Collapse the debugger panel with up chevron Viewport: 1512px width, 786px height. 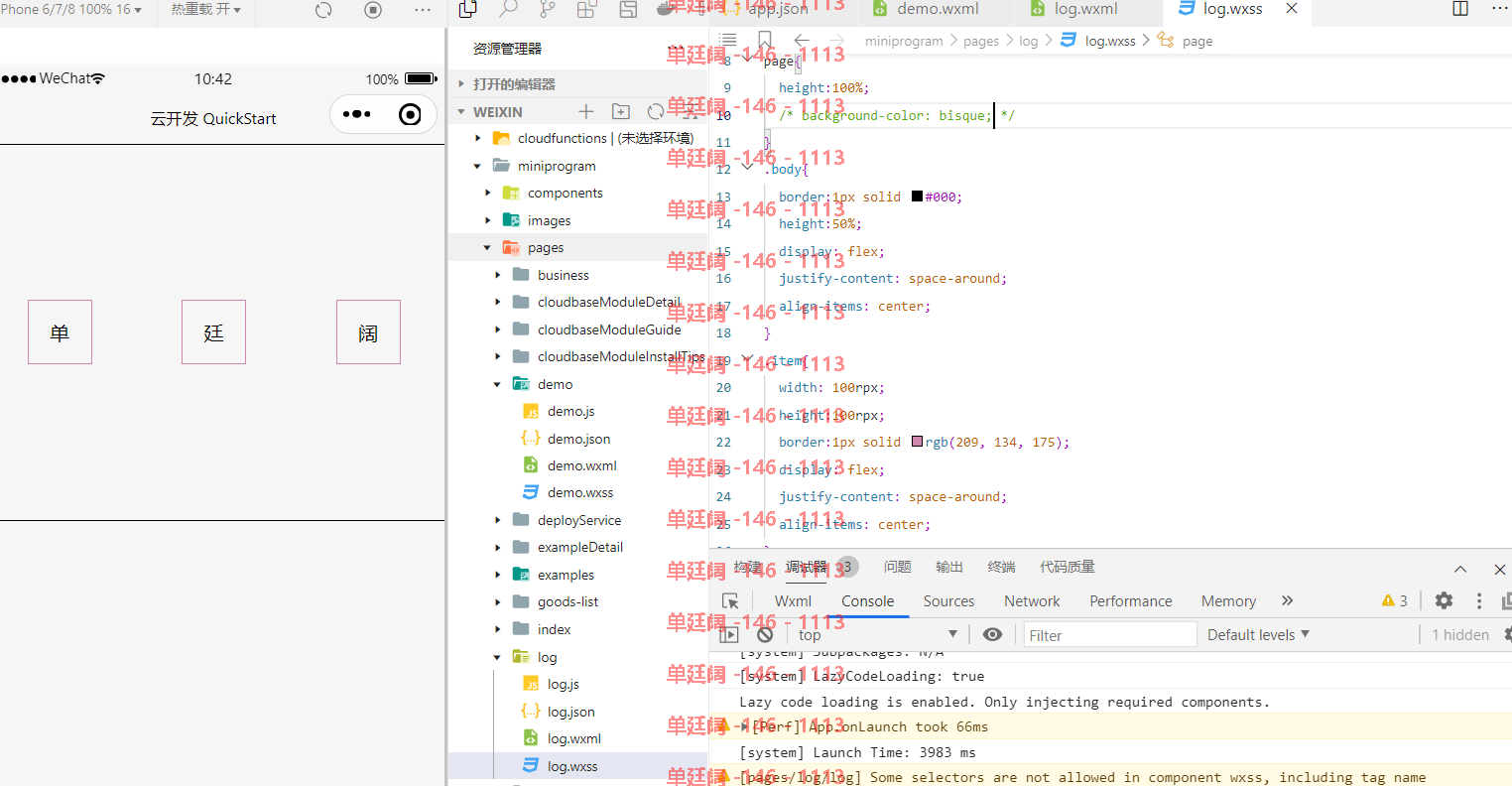click(1460, 569)
